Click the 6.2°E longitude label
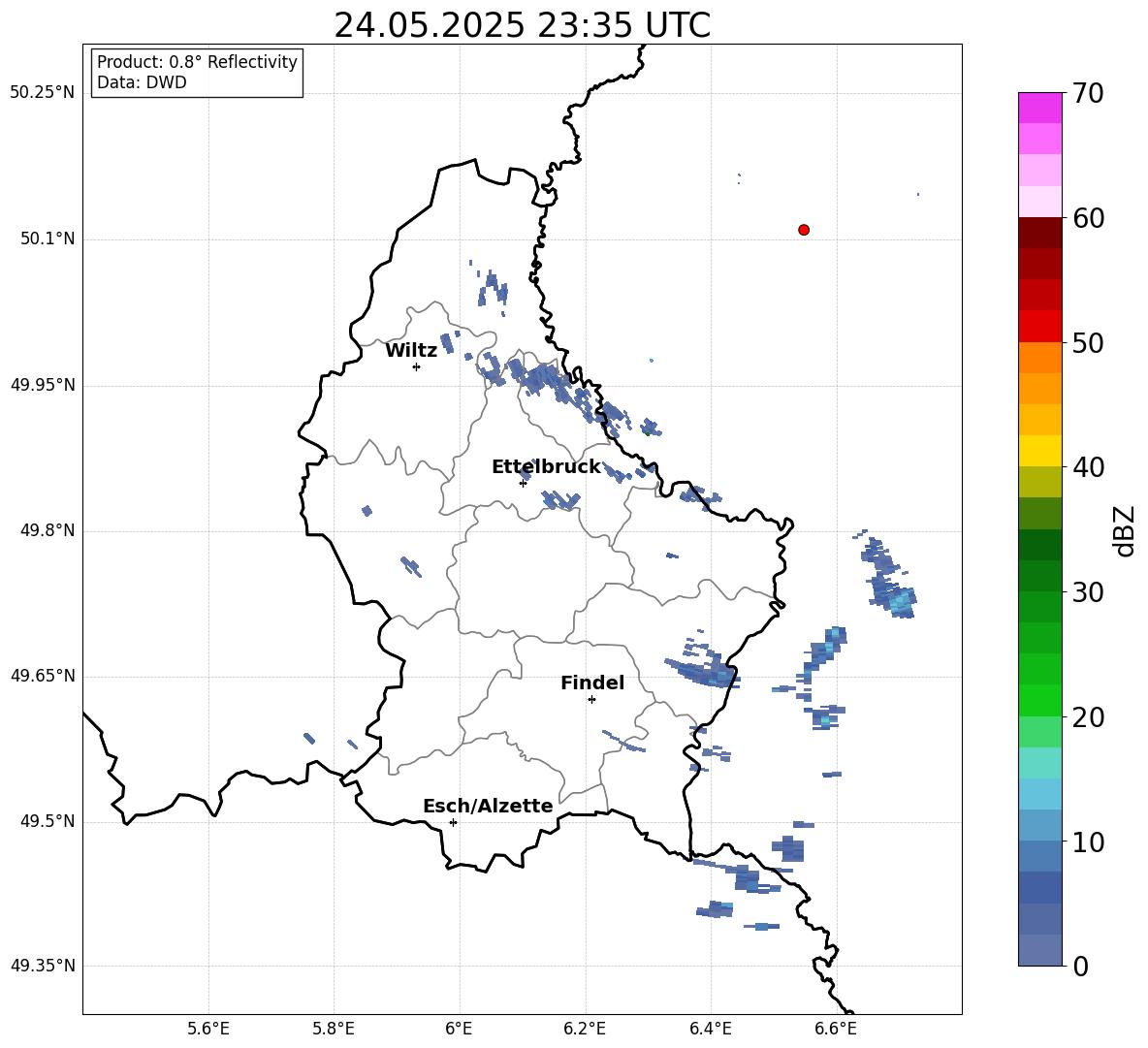Viewport: 1148px width, 1048px height. [x=585, y=1029]
